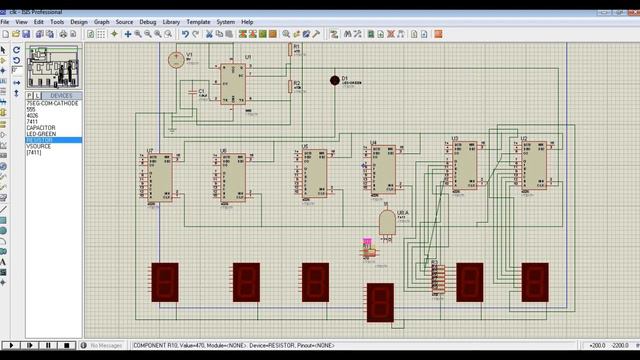
Task: Click the Redo arrow icon
Action: click(196, 34)
